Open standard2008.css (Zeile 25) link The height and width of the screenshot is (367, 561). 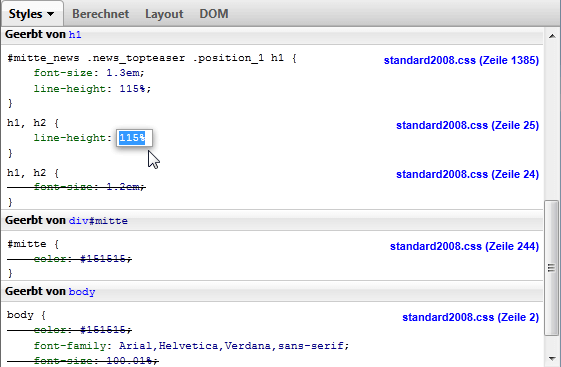tap(467, 125)
